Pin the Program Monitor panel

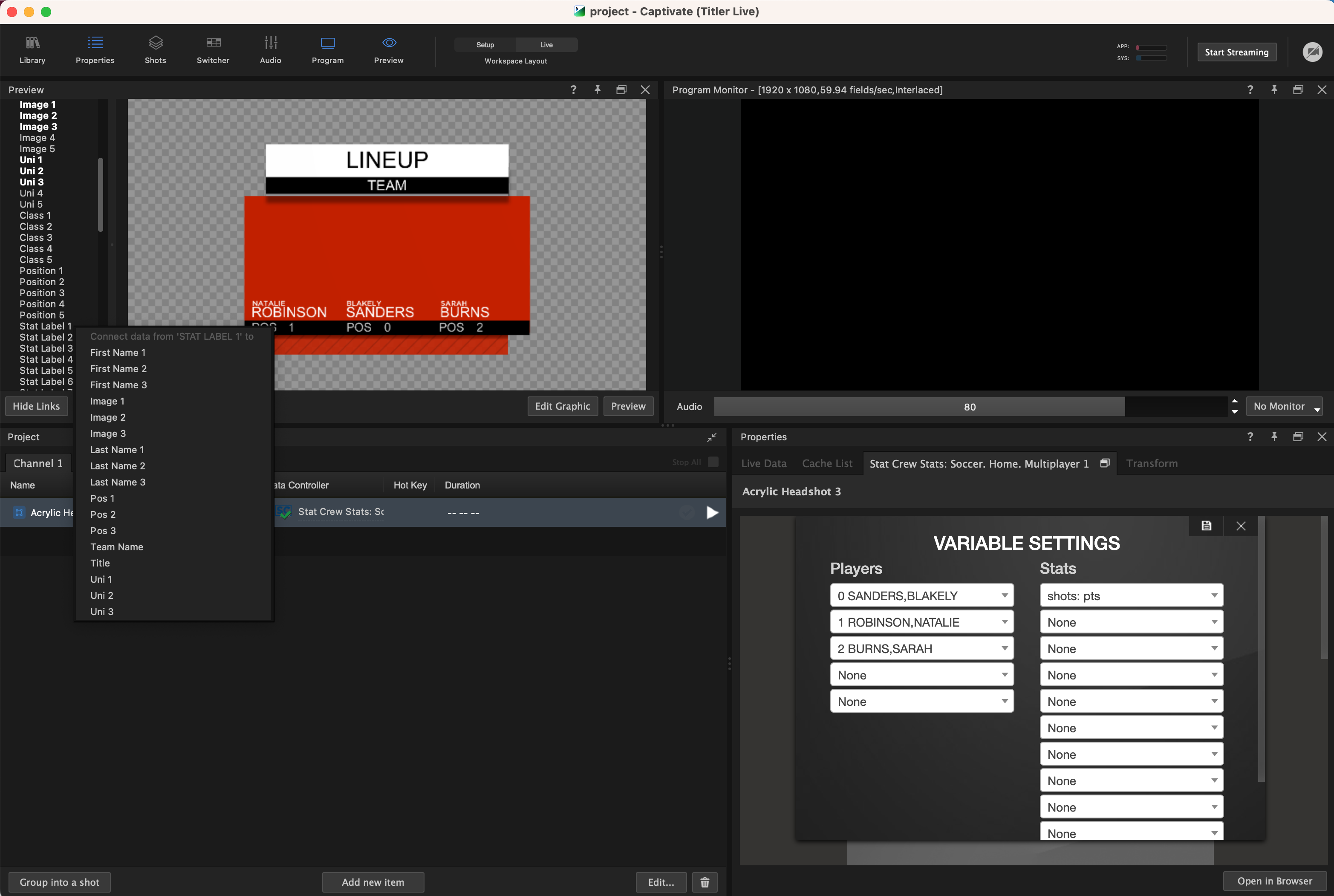pos(1274,90)
